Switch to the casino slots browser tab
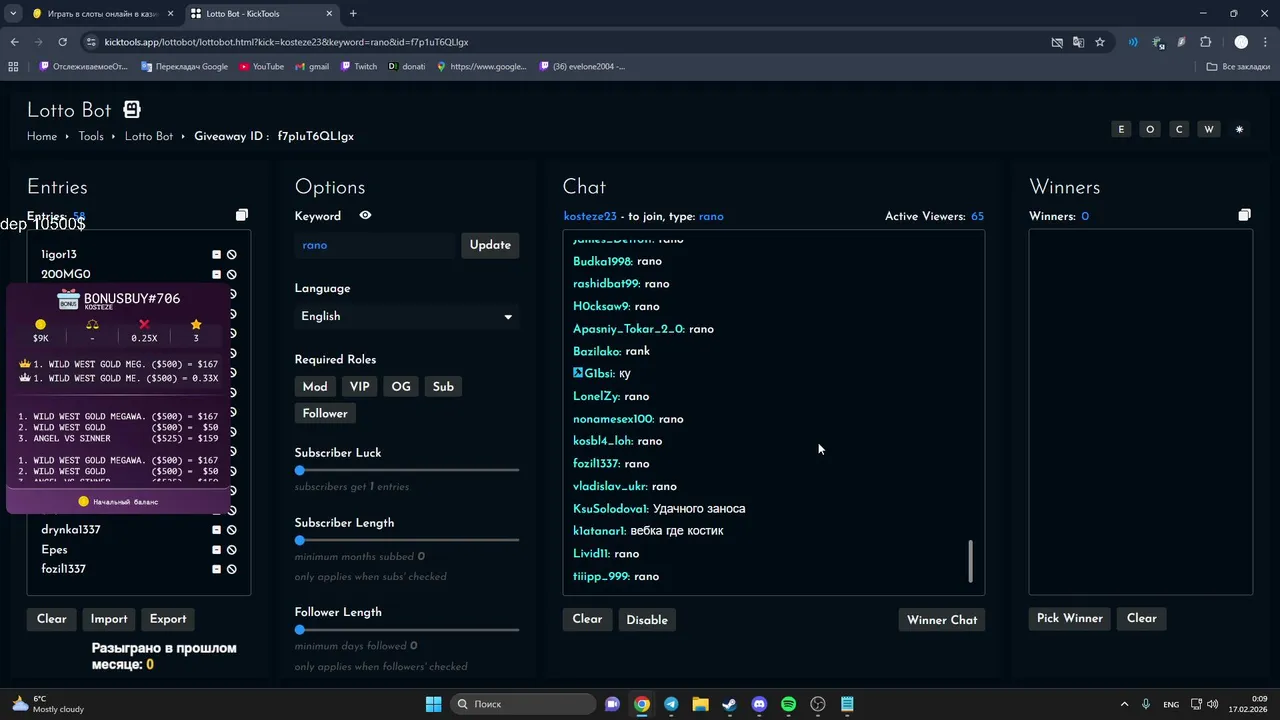Screen dimensions: 1280x720 [x=102, y=14]
